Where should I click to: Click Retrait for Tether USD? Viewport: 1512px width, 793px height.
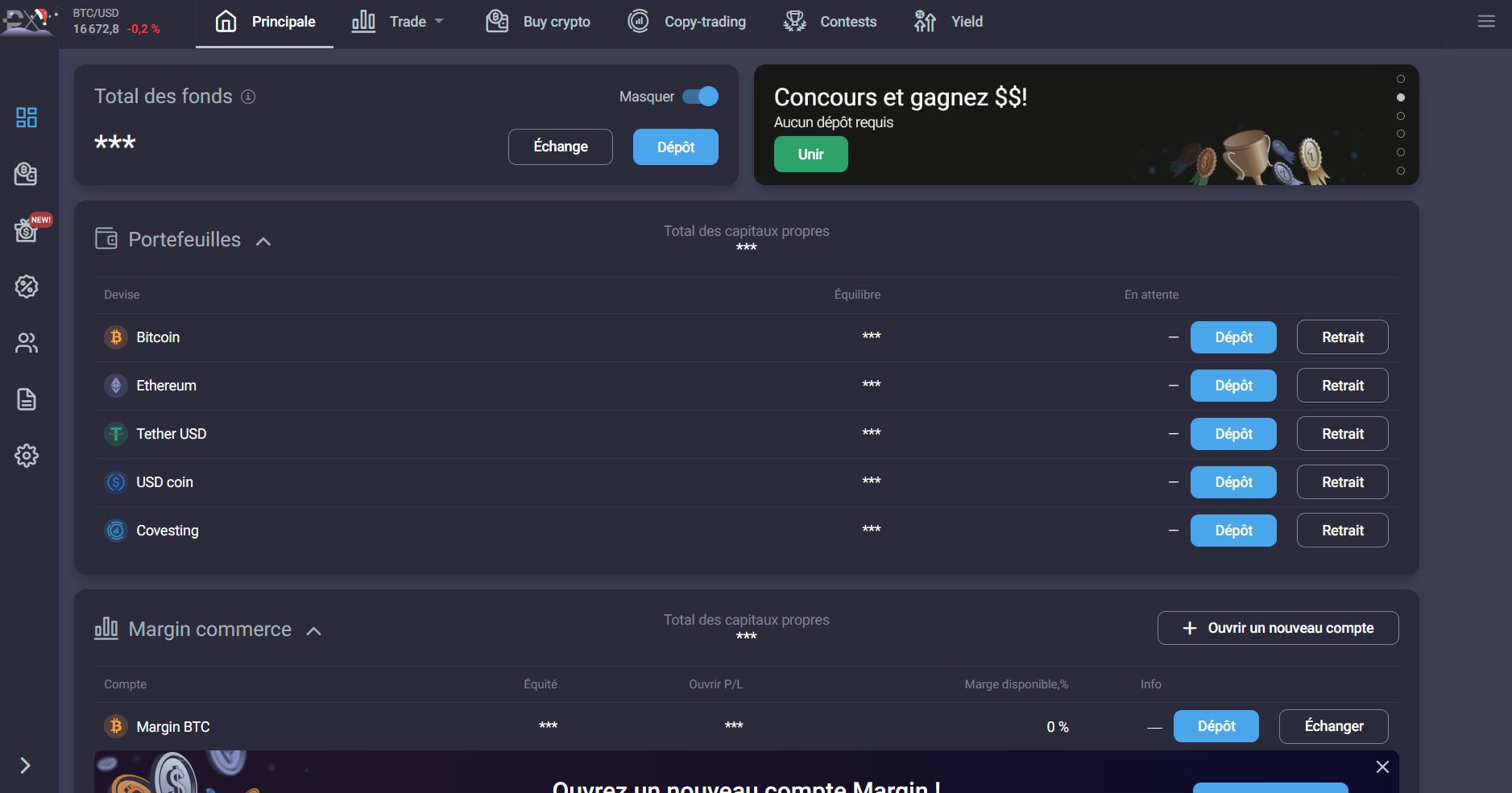[x=1343, y=434]
